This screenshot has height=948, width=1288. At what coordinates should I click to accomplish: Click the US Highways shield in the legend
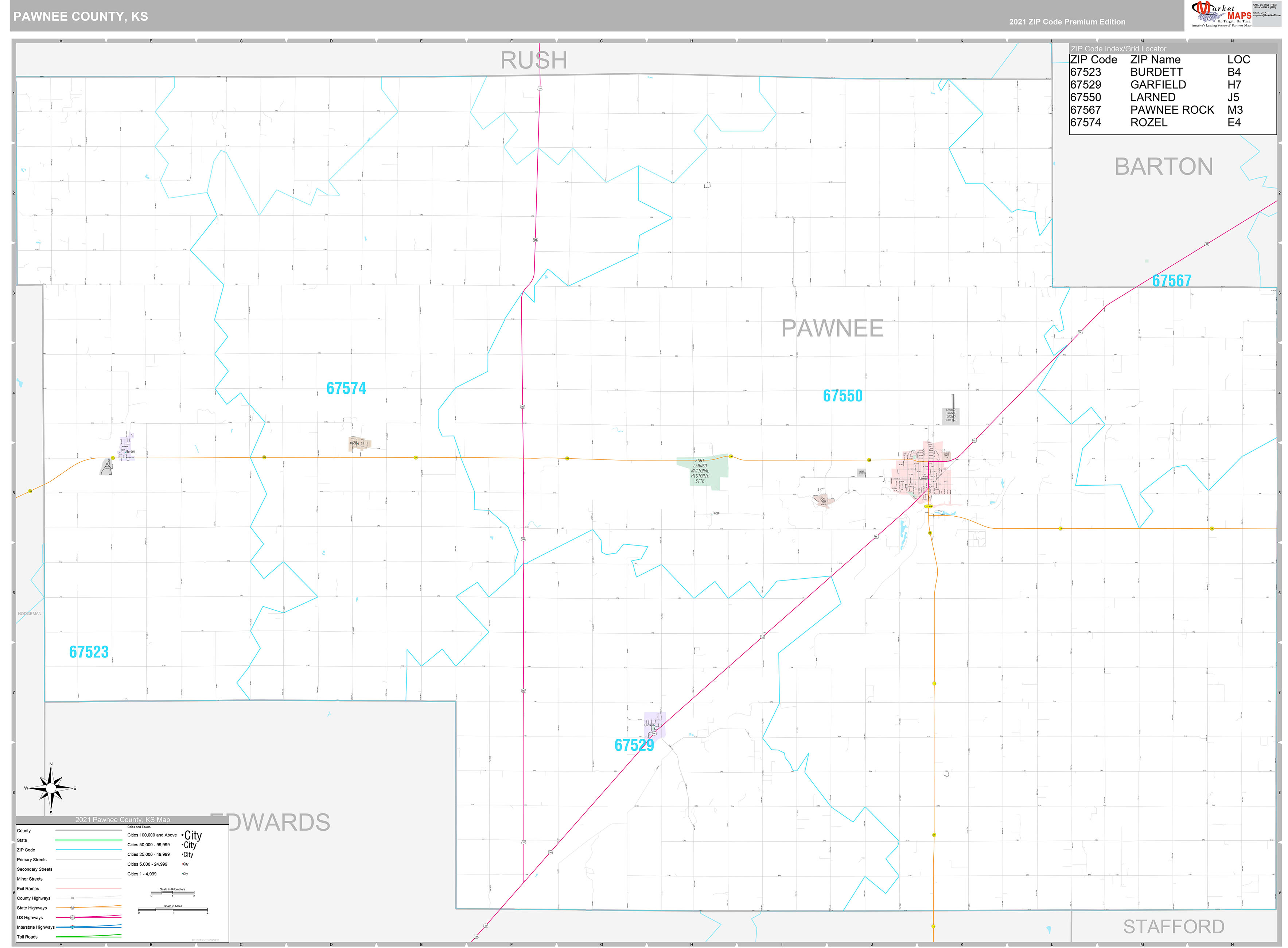point(73,918)
